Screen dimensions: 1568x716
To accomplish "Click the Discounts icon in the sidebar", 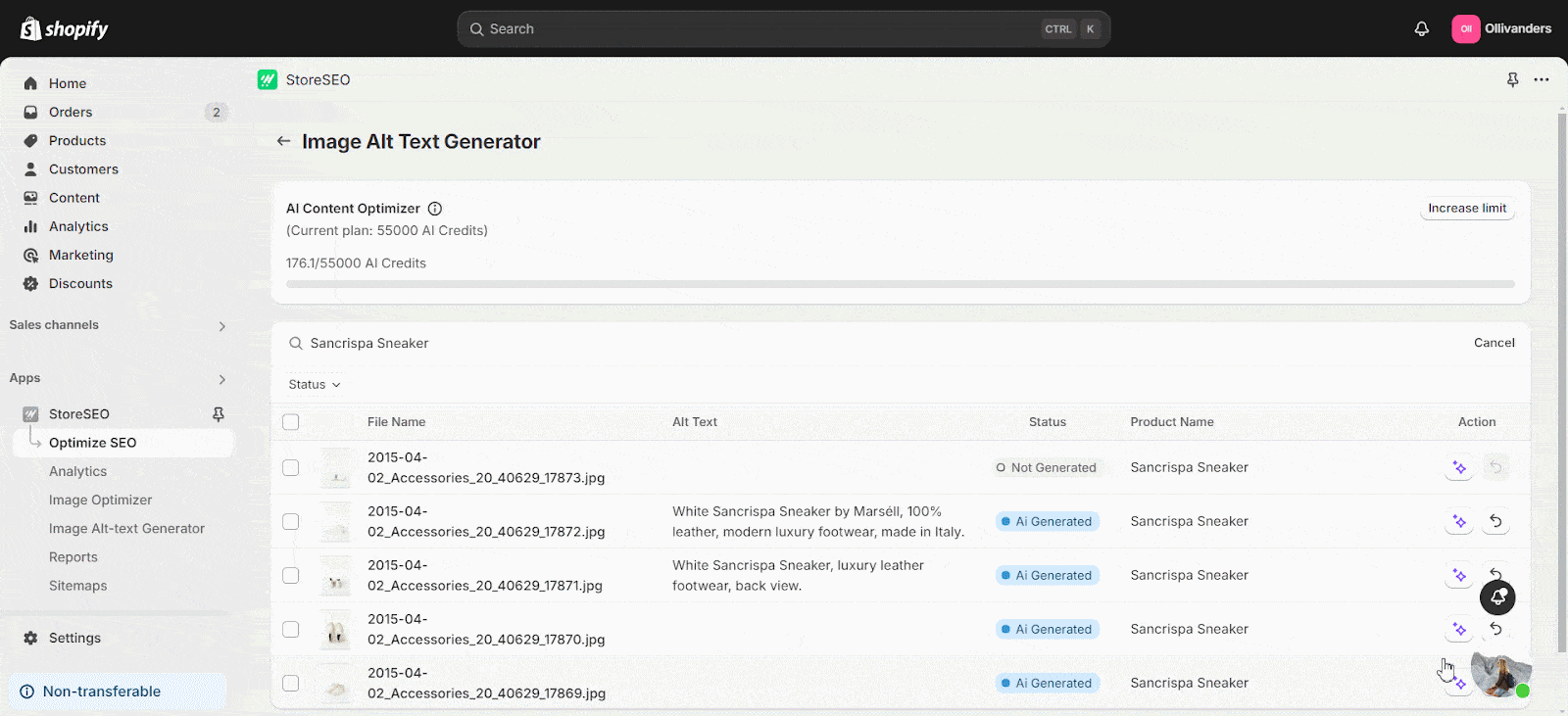I will pyautogui.click(x=30, y=284).
